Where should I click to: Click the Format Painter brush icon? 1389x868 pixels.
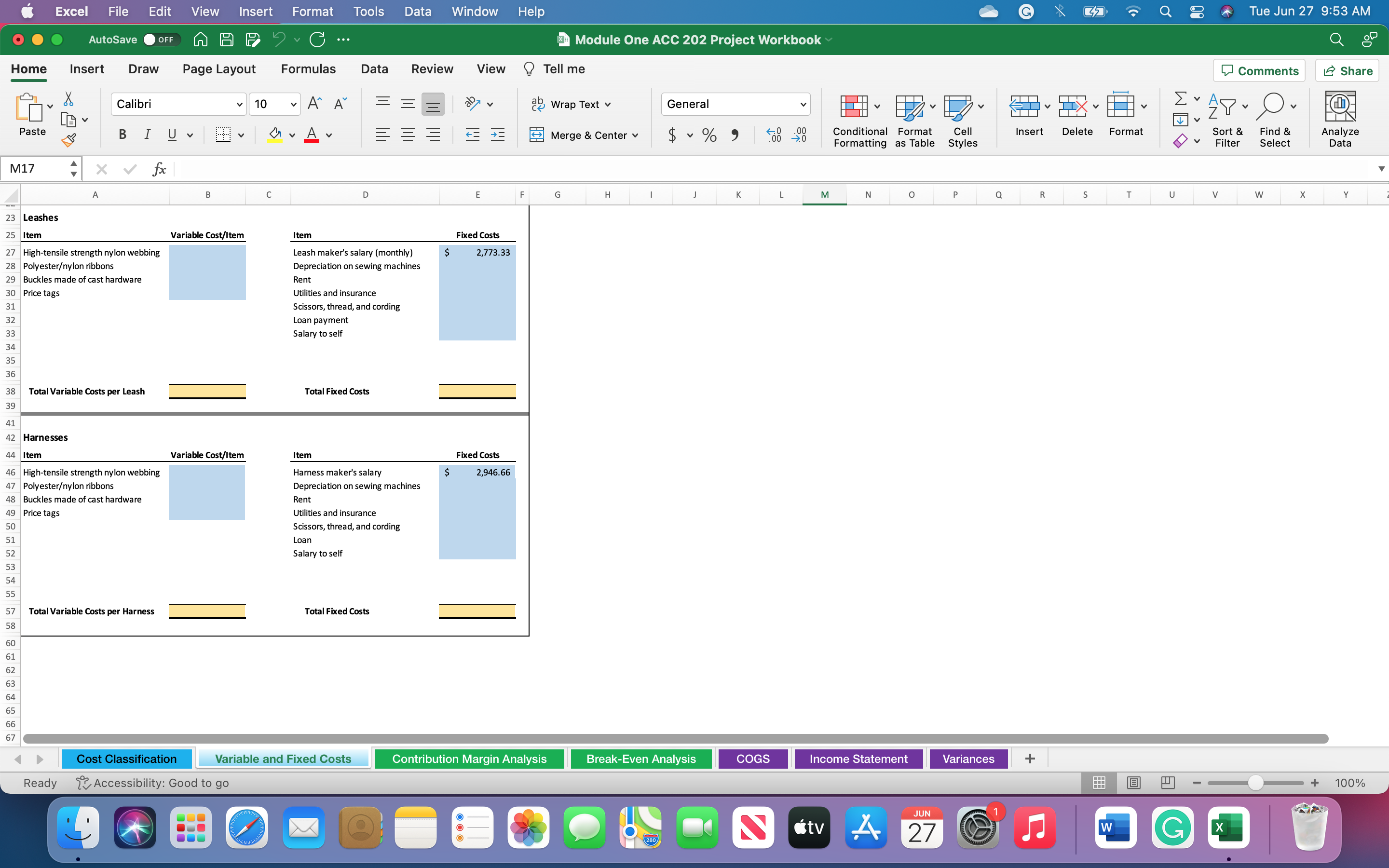click(x=69, y=139)
